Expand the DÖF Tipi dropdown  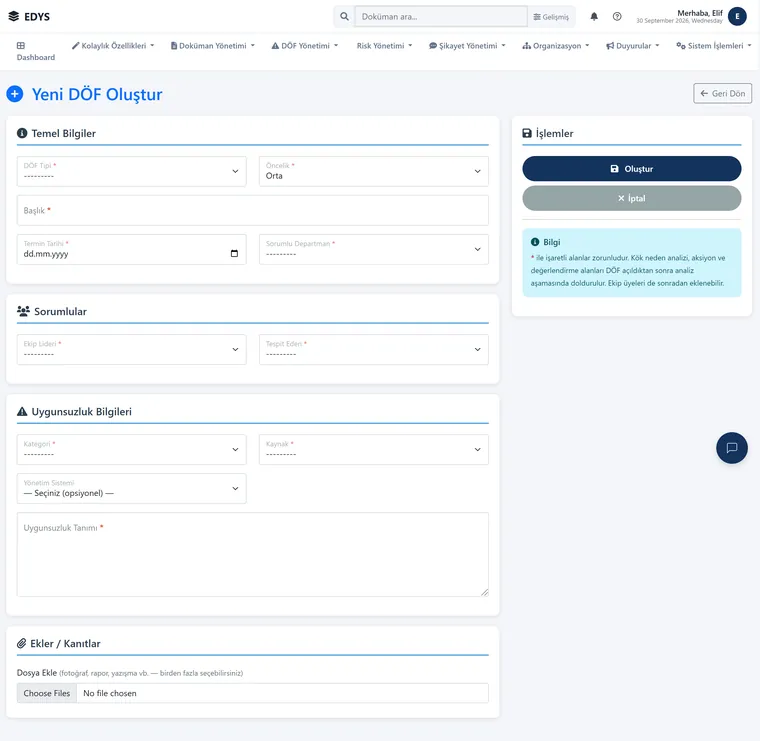pos(131,171)
